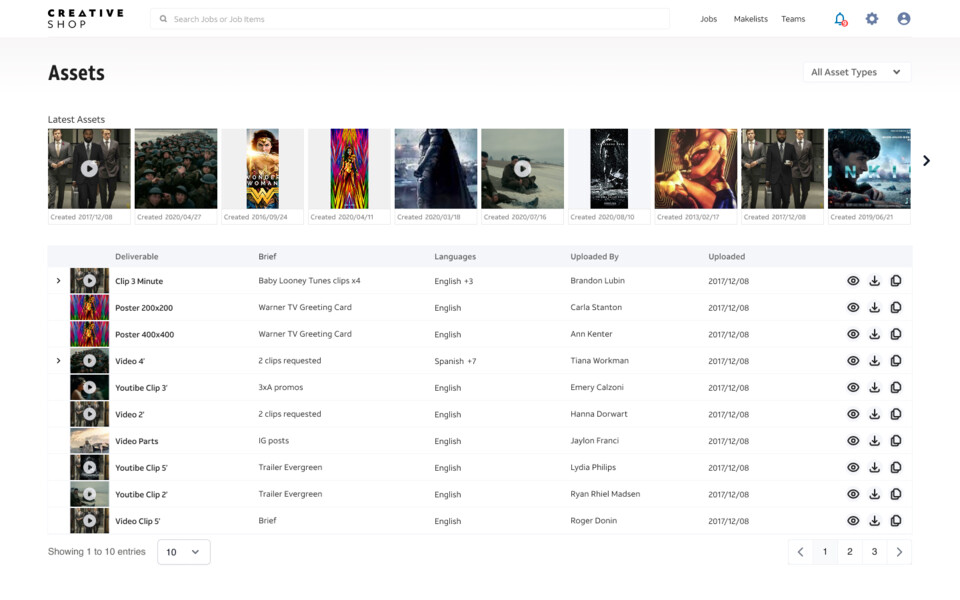Image resolution: width=960 pixels, height=600 pixels.
Task: Play the Video Clip 5' row thumbnail
Action: 89,521
